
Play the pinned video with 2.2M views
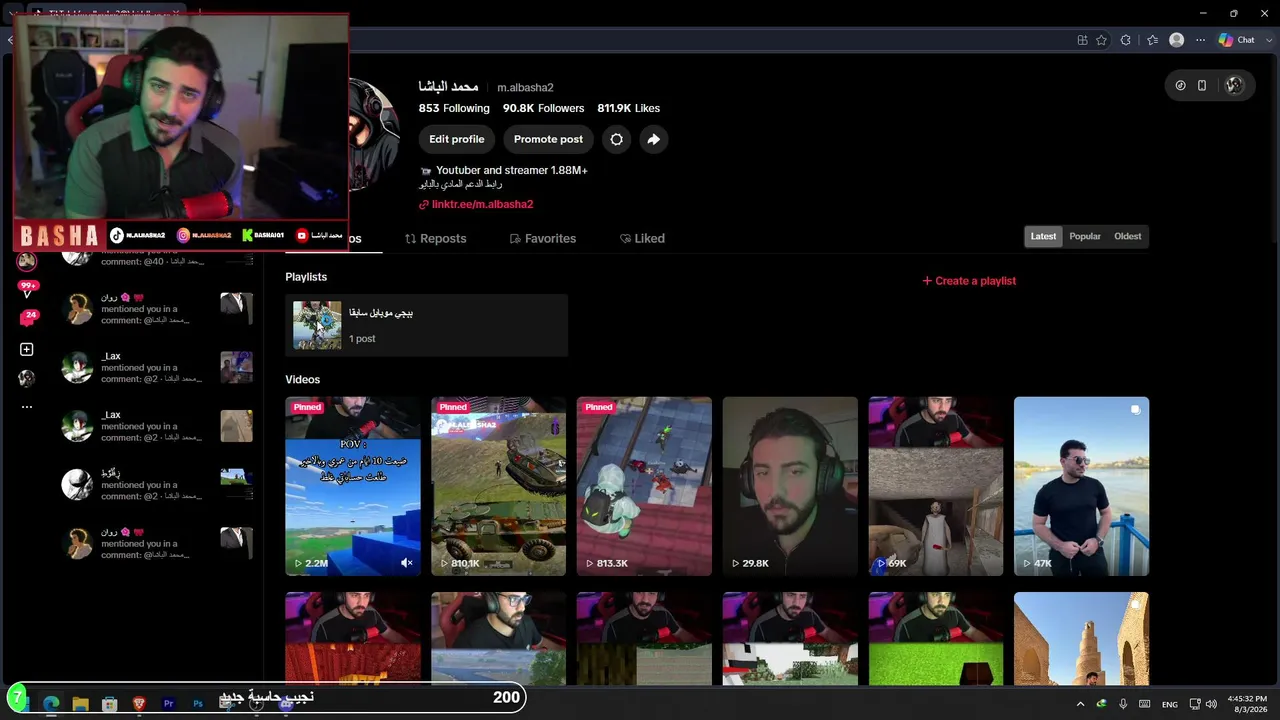point(352,486)
